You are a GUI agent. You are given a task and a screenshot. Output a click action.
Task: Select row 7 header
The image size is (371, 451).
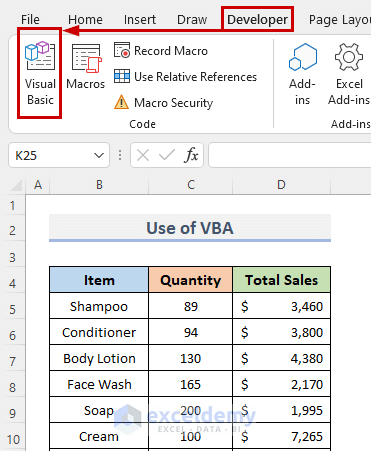click(13, 361)
